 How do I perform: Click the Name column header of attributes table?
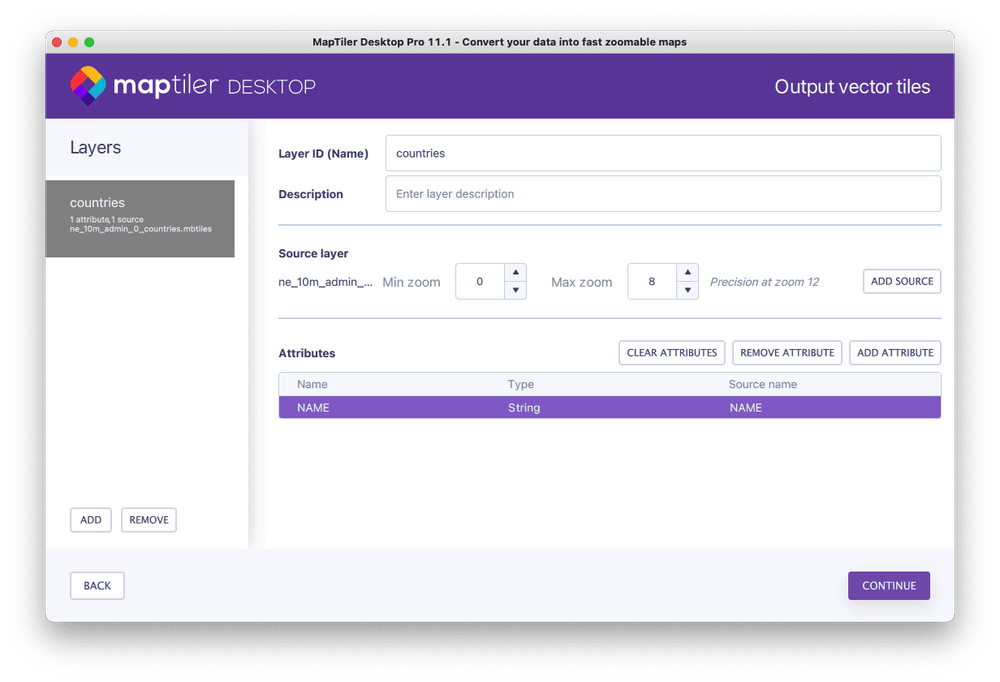pos(312,384)
